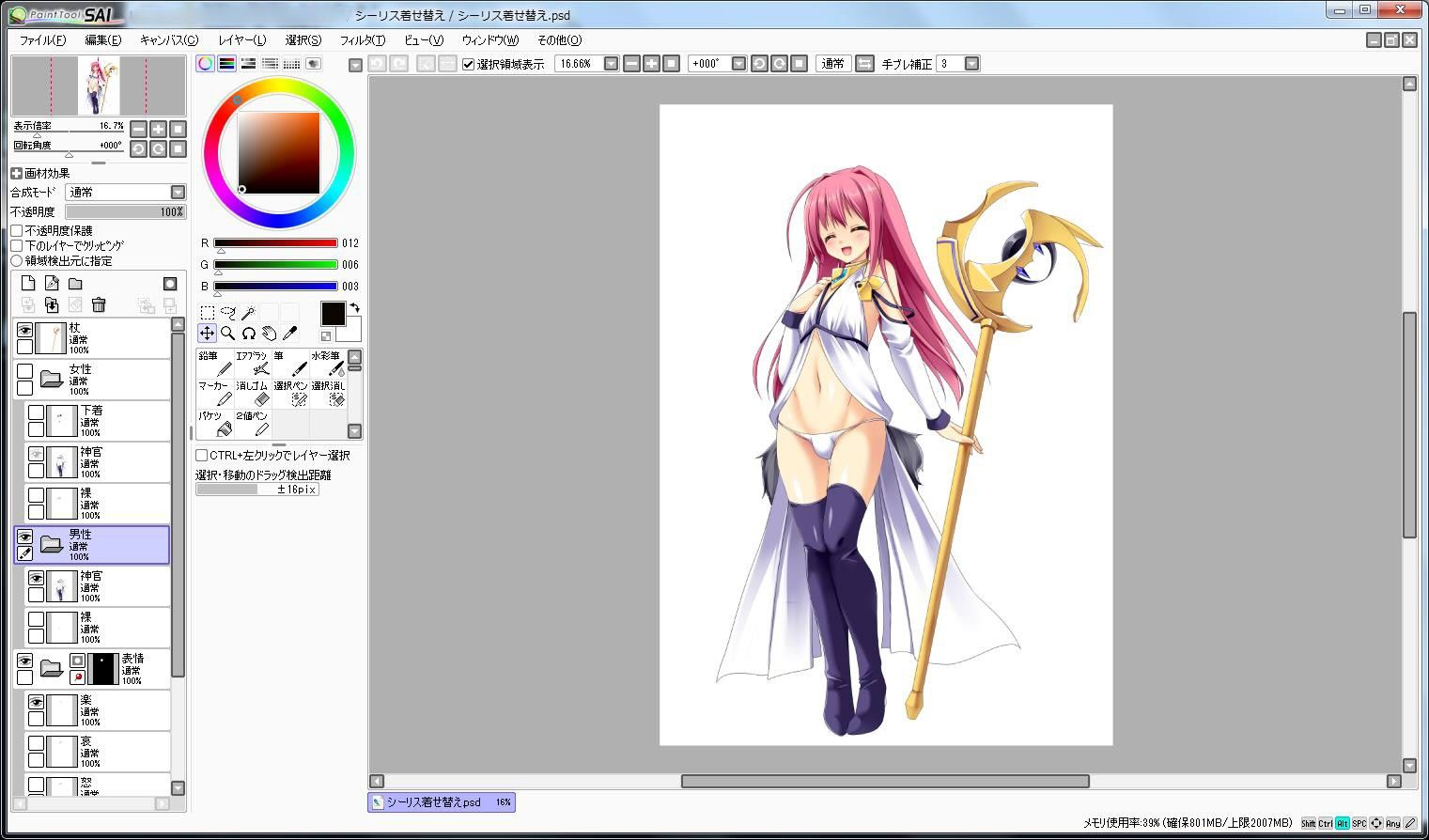Hide the 杖 layer with its eye icon
The height and width of the screenshot is (840, 1429).
point(24,330)
